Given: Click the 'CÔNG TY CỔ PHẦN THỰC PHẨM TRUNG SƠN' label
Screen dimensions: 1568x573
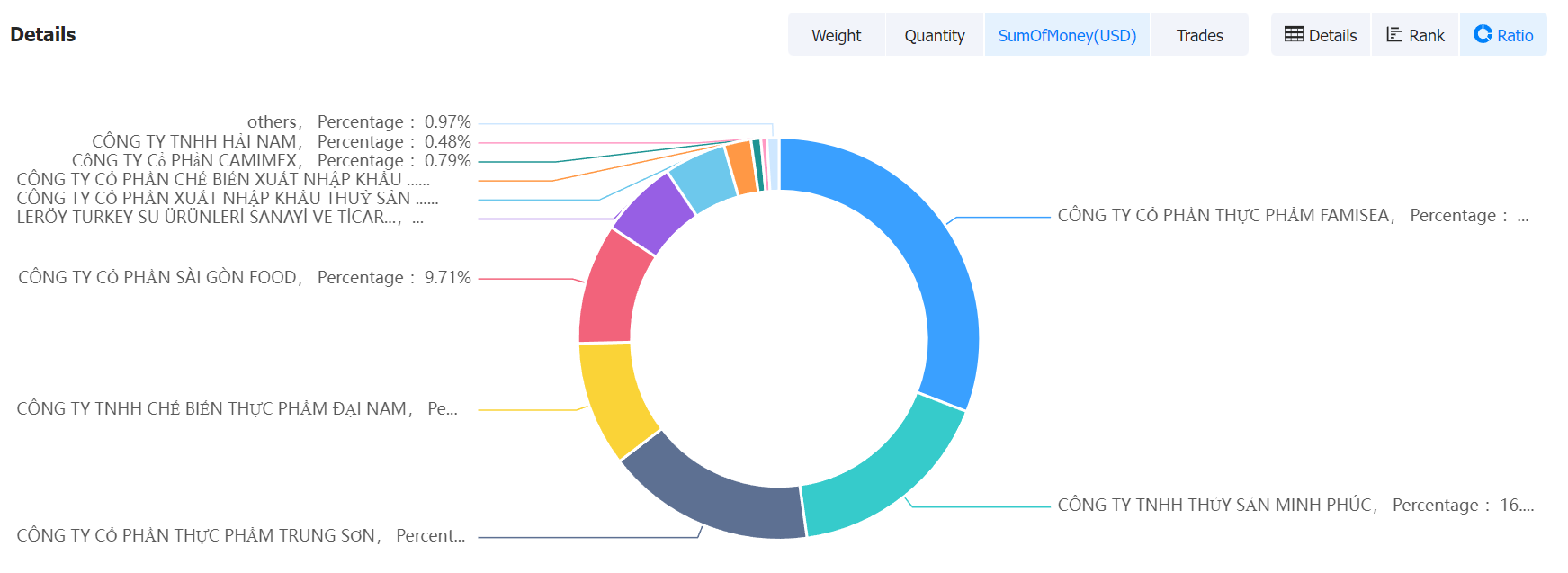Looking at the screenshot, I should pyautogui.click(x=241, y=535).
